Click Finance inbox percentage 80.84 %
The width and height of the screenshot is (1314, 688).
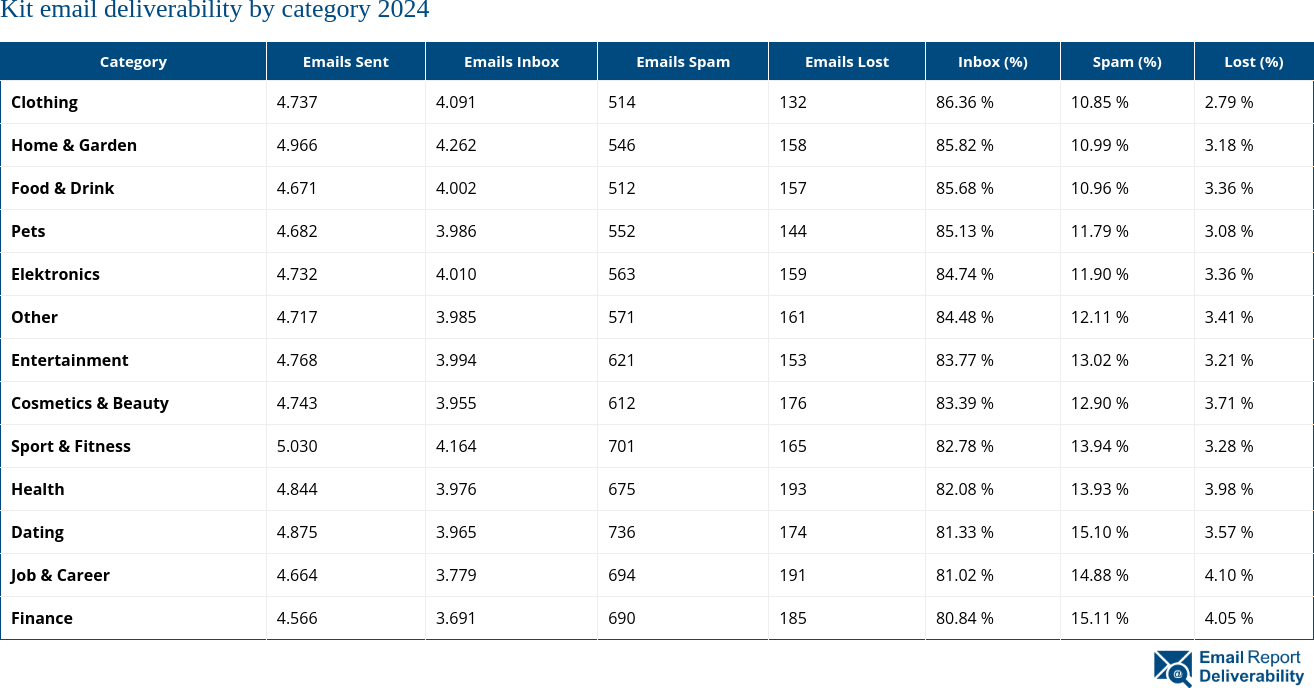965,618
